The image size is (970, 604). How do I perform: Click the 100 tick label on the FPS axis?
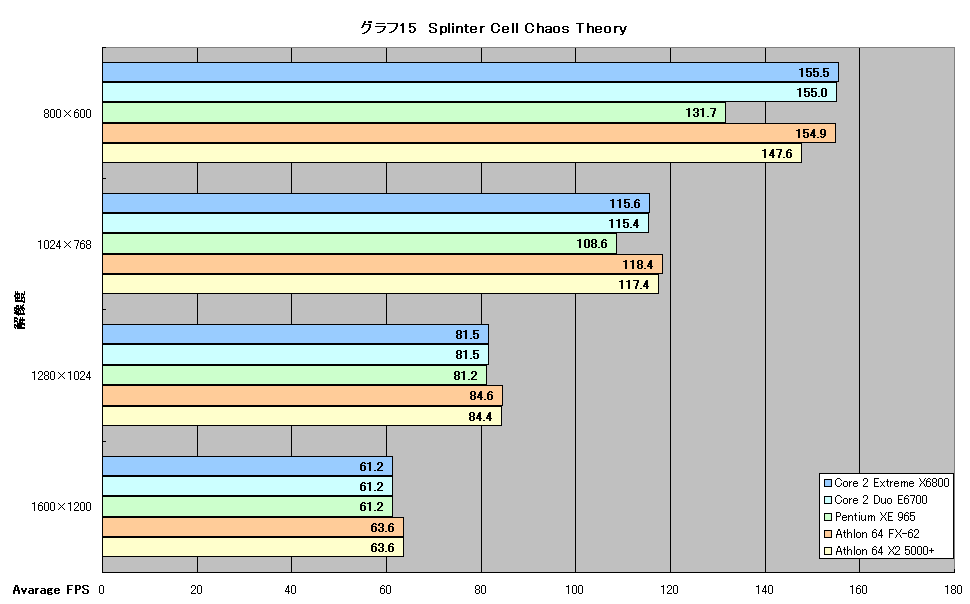click(x=574, y=590)
